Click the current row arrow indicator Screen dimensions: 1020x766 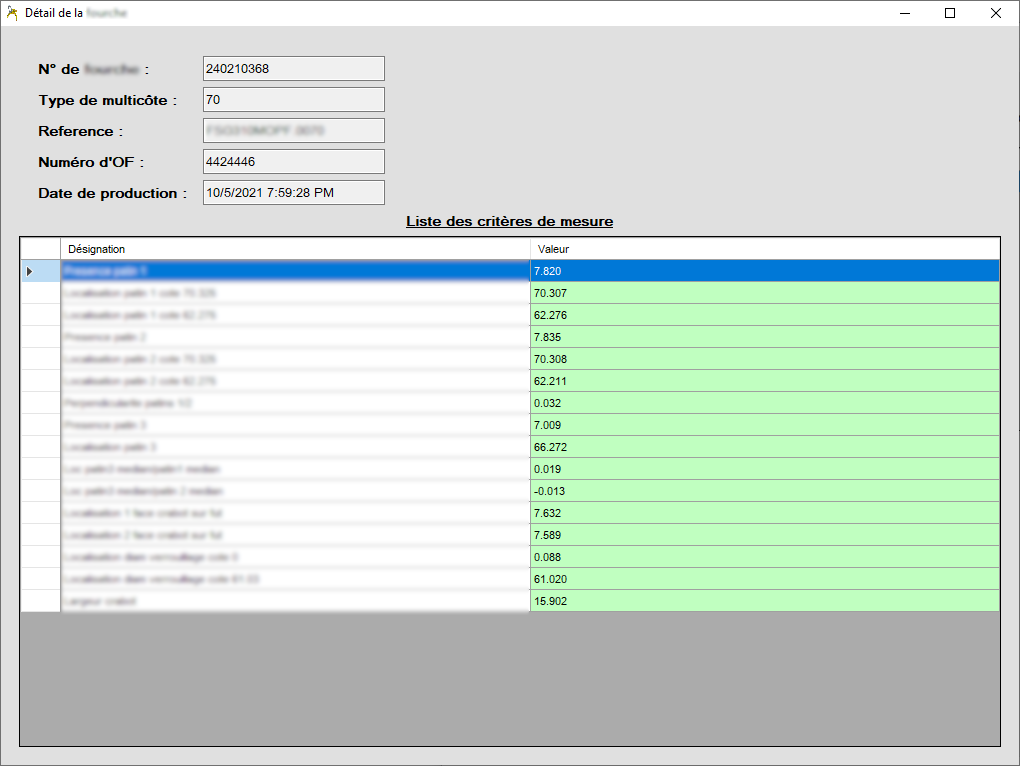pyautogui.click(x=29, y=271)
